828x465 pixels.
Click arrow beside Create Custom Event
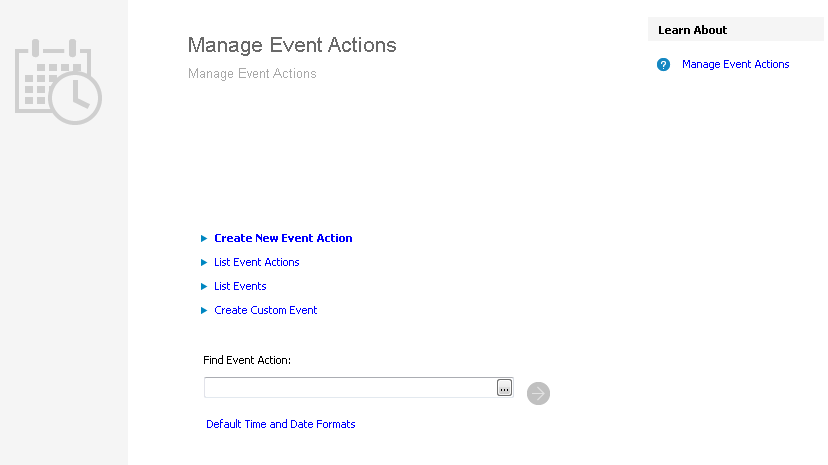pyautogui.click(x=204, y=311)
